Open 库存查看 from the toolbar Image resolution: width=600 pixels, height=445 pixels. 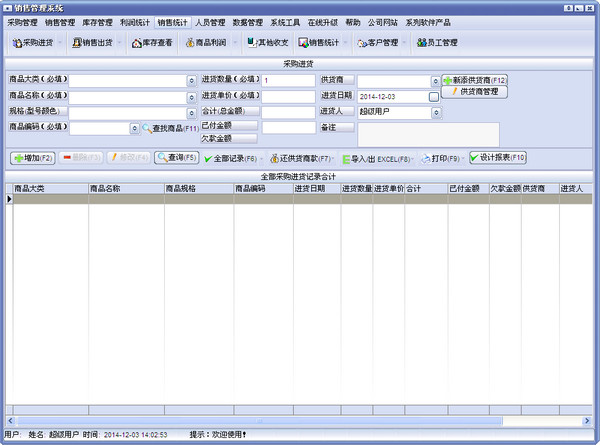click(152, 43)
